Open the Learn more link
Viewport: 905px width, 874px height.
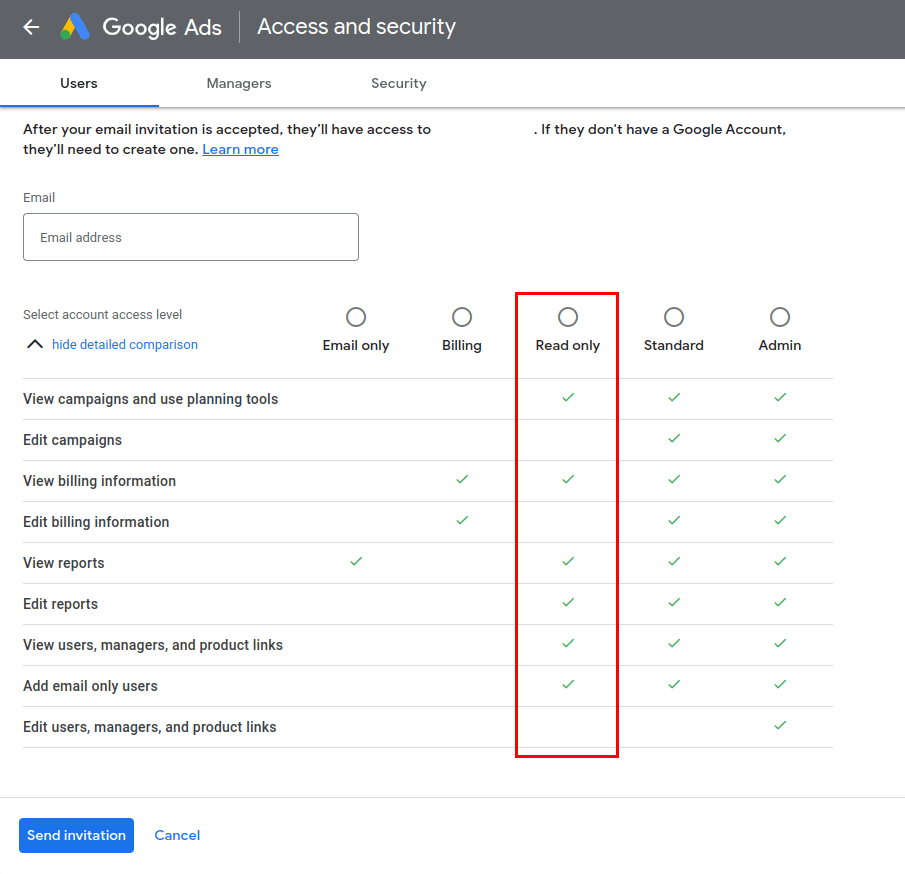(240, 149)
